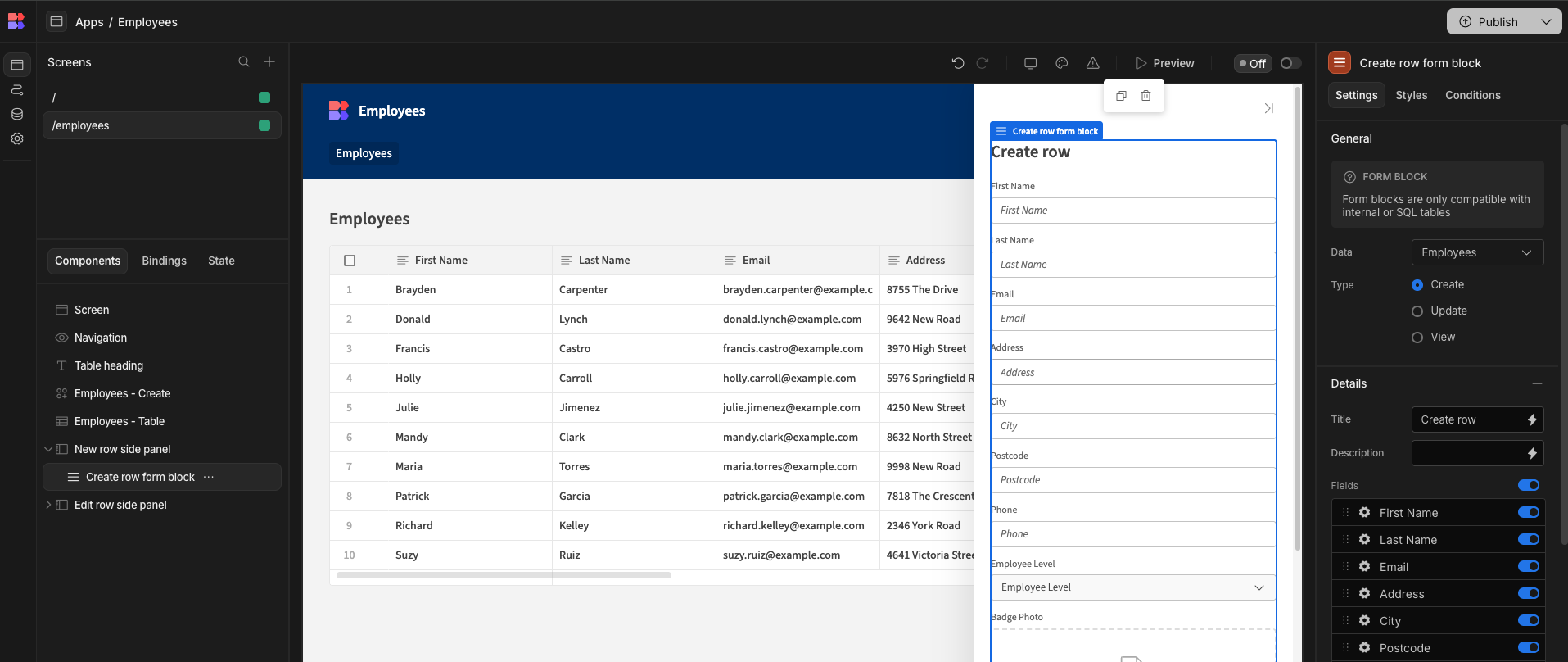Screen dimensions: 1568x662
Task: Search screens with the magnifier icon
Action: click(244, 61)
